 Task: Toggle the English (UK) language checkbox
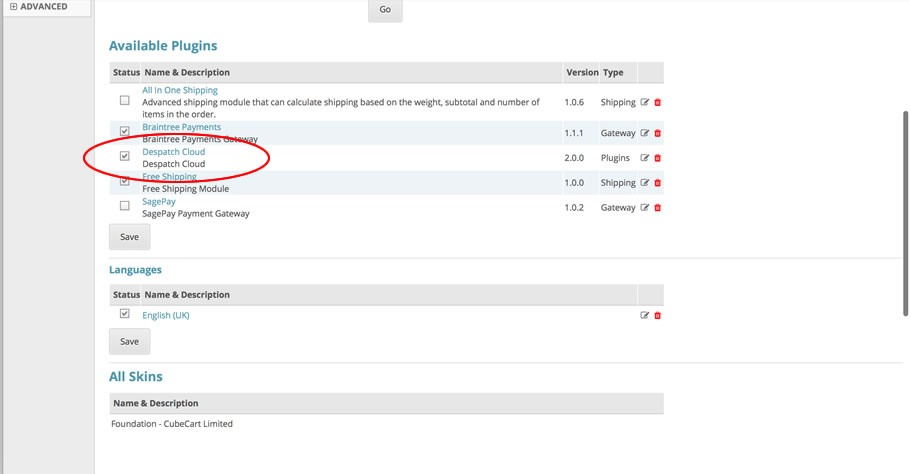125,314
